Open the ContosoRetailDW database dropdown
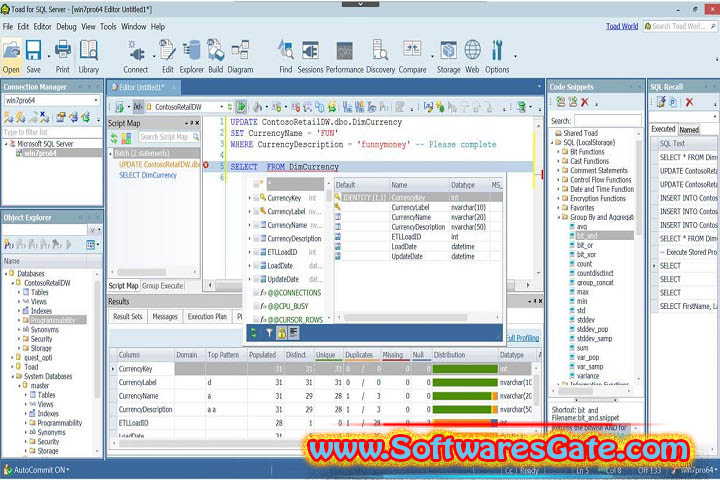The width and height of the screenshot is (720, 480). pyautogui.click(x=221, y=107)
